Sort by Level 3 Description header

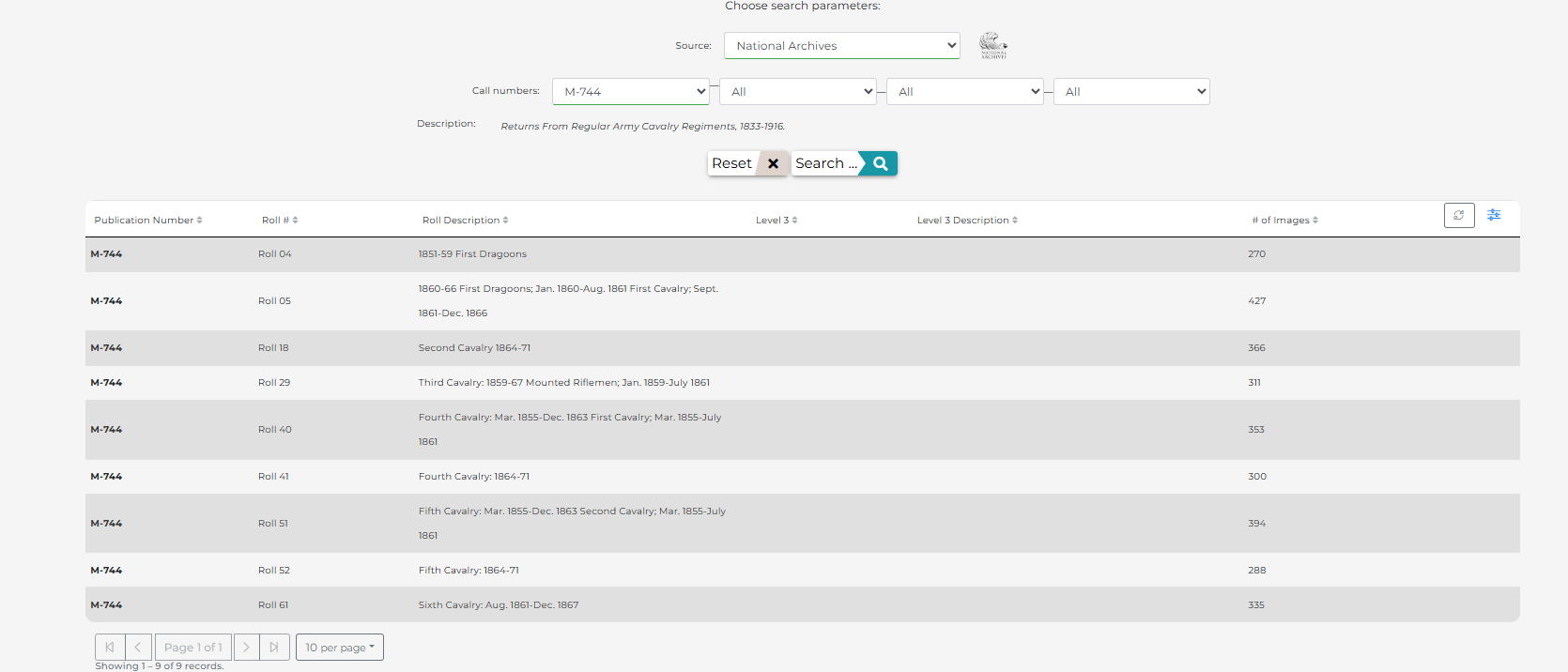tap(966, 220)
